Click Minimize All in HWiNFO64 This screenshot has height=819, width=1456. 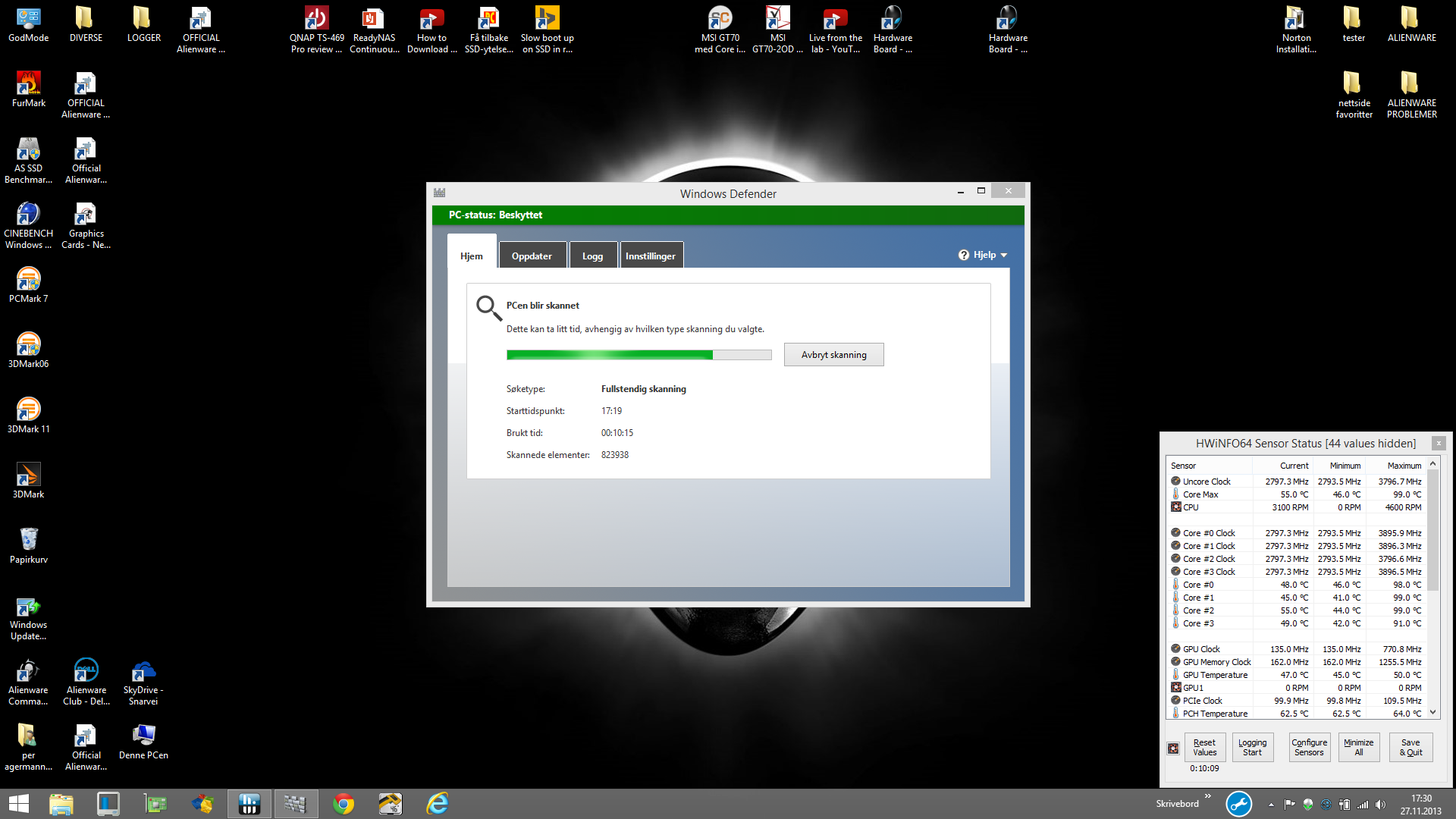(1358, 747)
